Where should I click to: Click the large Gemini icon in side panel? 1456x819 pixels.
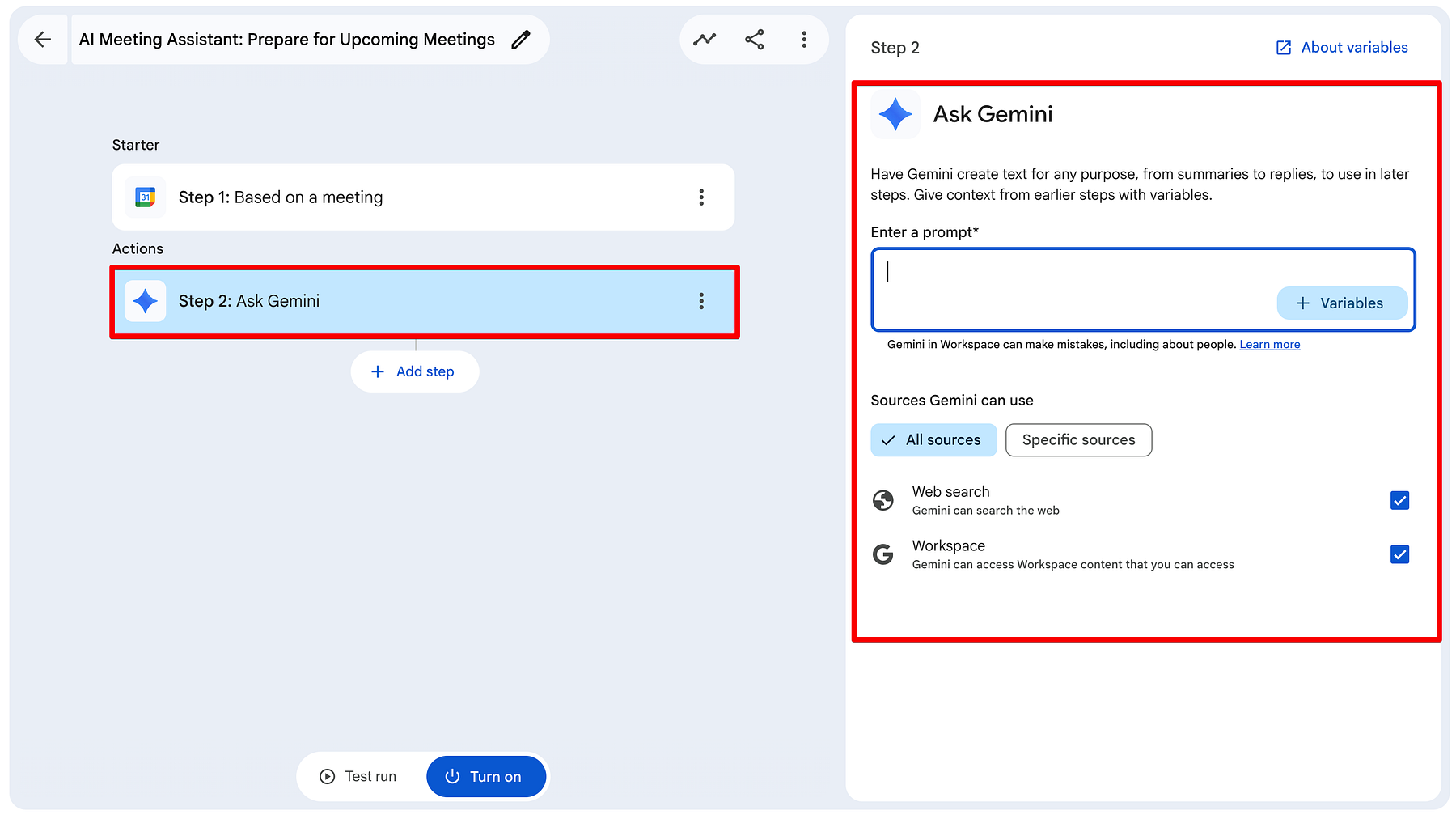click(x=895, y=114)
